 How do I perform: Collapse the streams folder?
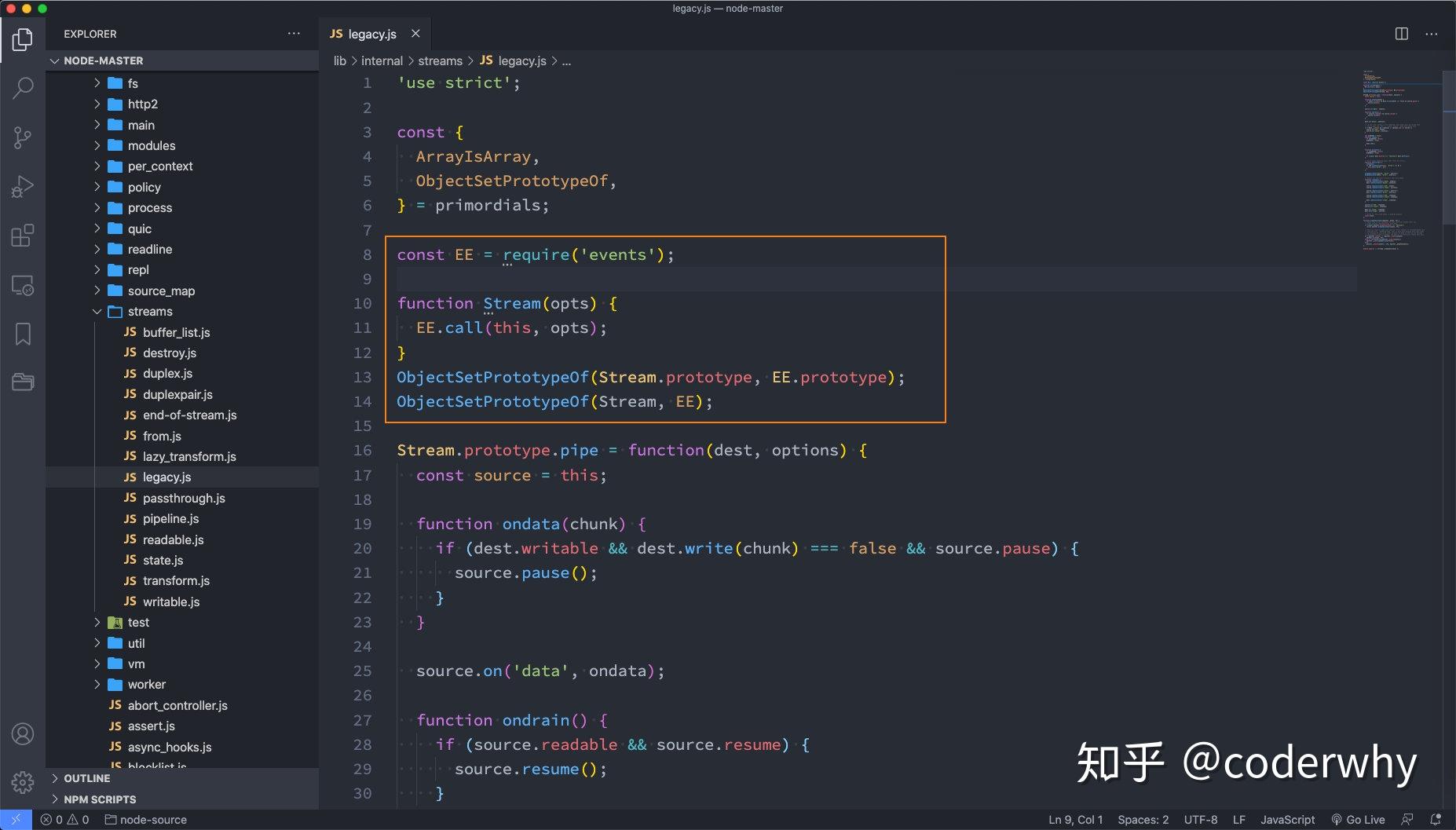[x=97, y=311]
